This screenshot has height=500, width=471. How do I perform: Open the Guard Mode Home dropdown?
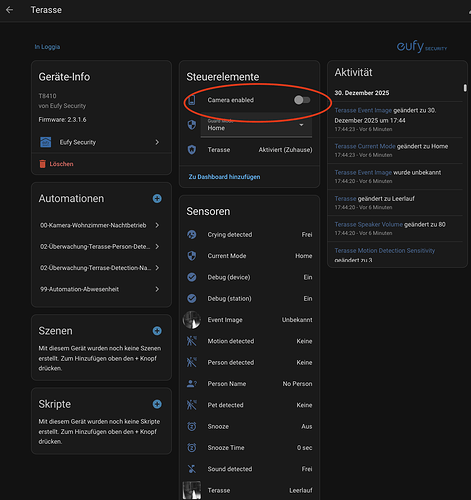256,126
